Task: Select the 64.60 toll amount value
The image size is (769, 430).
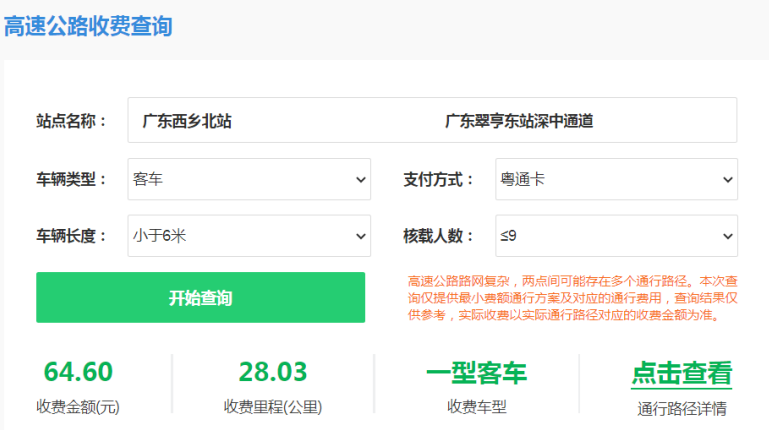Action: [x=78, y=371]
